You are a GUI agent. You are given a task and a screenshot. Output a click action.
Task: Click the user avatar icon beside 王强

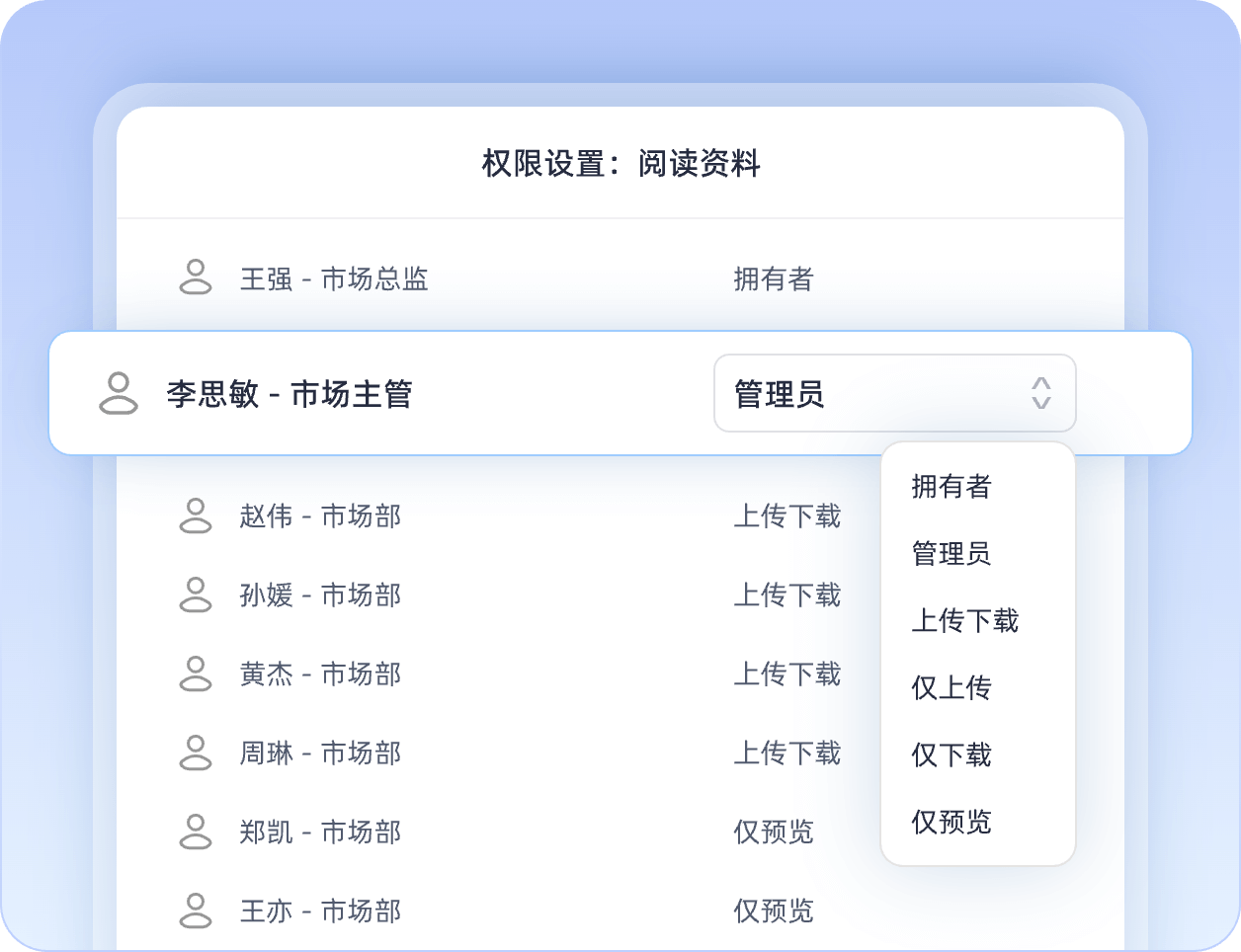coord(196,278)
